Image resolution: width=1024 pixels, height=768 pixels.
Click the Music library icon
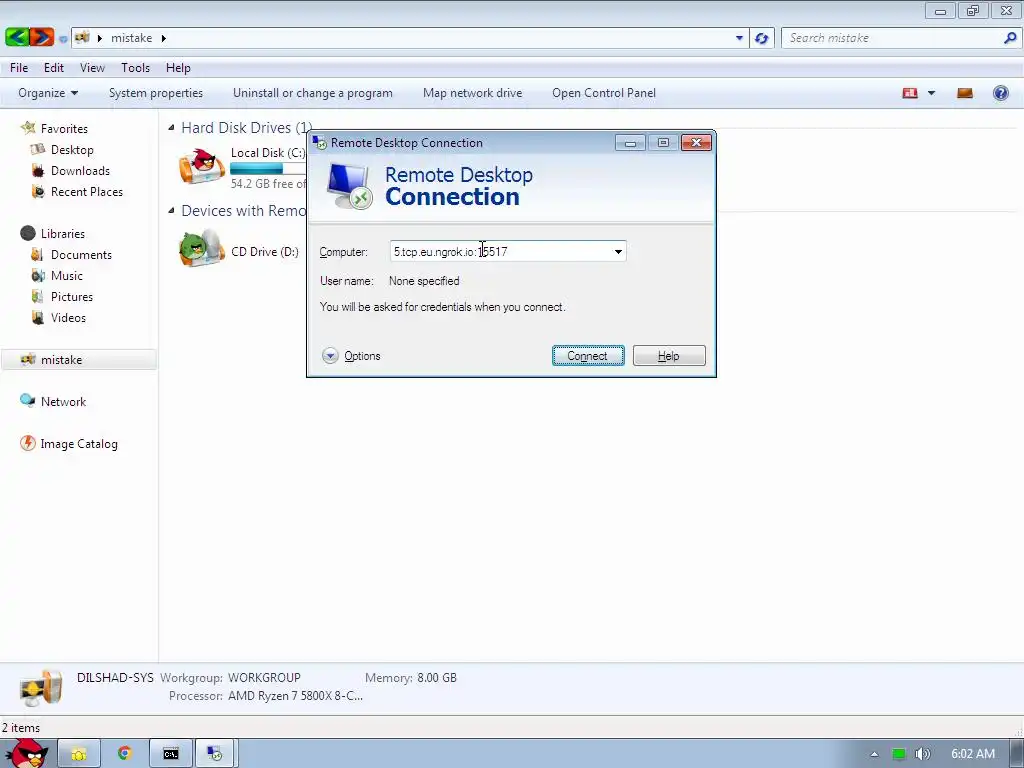click(x=38, y=276)
